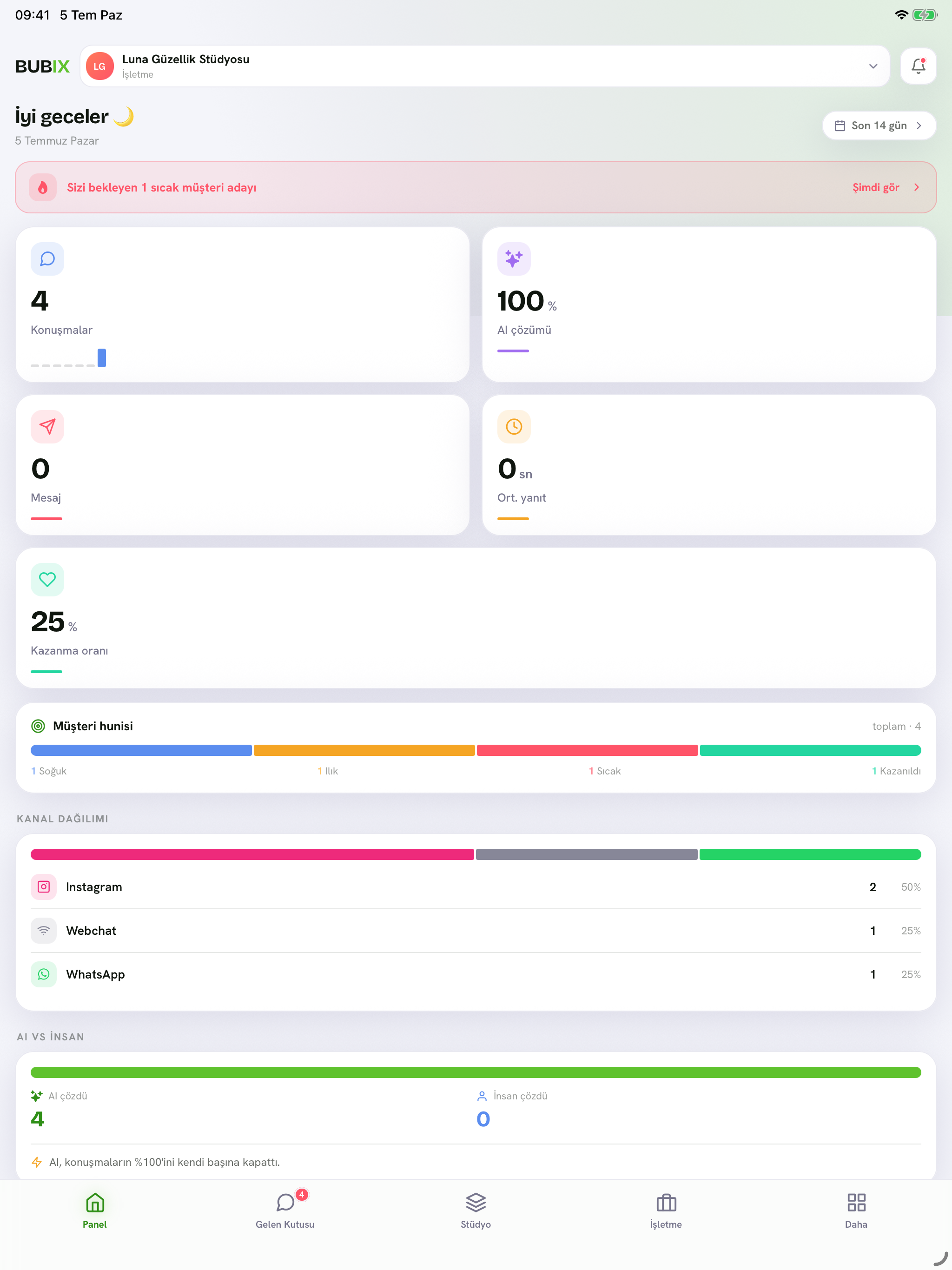Click the '1 Sıcak' label
Image resolution: width=952 pixels, height=1270 pixels.
click(x=605, y=771)
